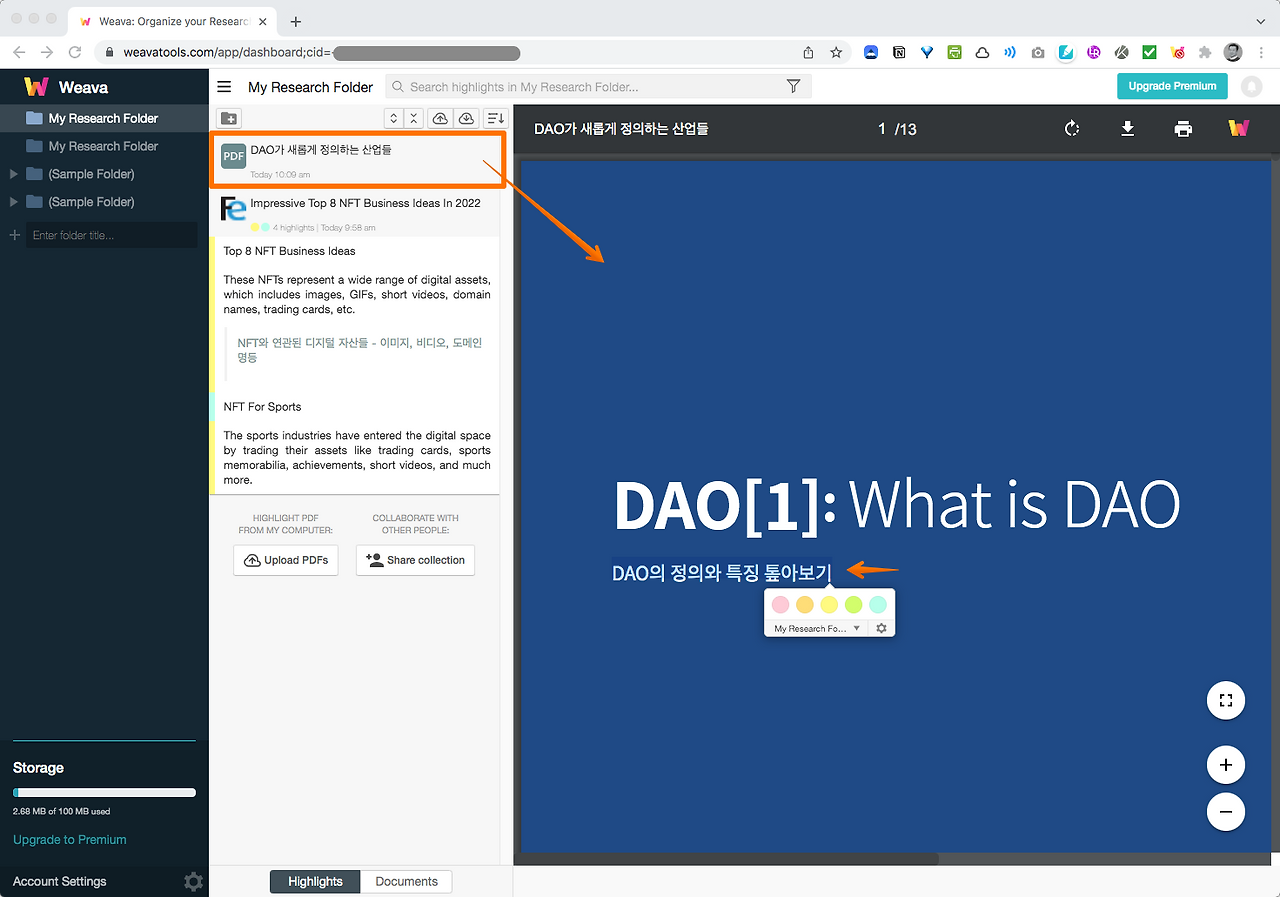
Task: Select the second My Research Folder item
Action: pyautogui.click(x=104, y=146)
